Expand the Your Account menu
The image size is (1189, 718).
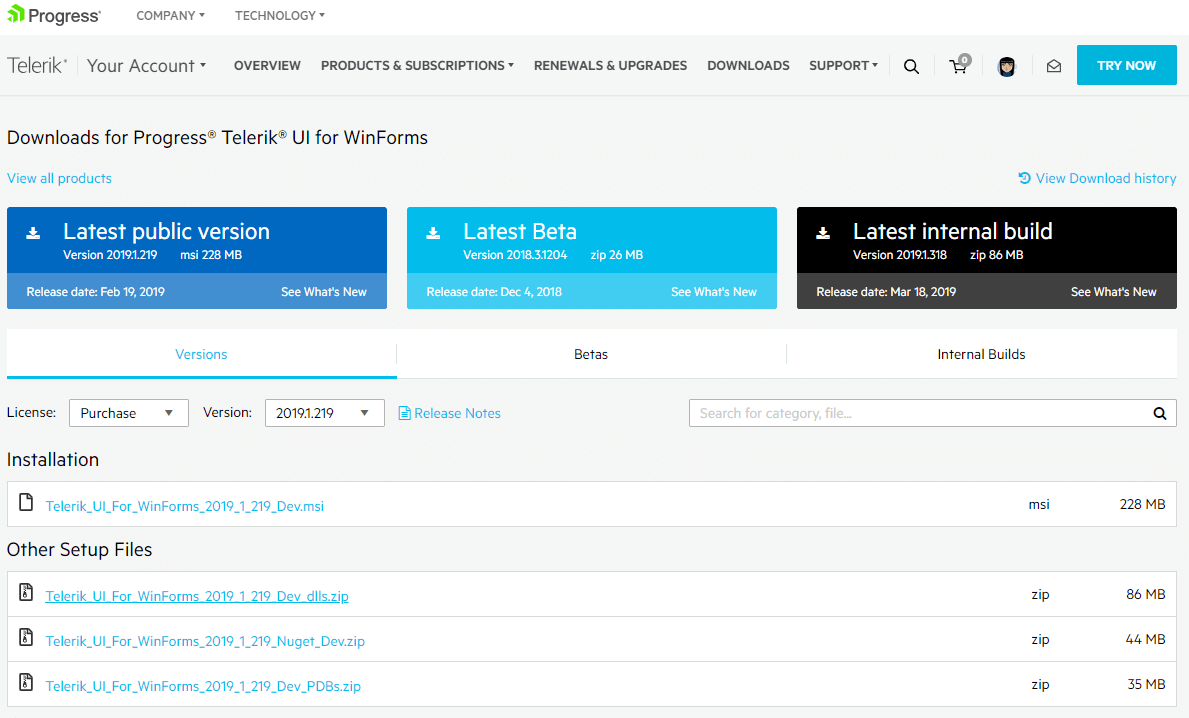146,65
